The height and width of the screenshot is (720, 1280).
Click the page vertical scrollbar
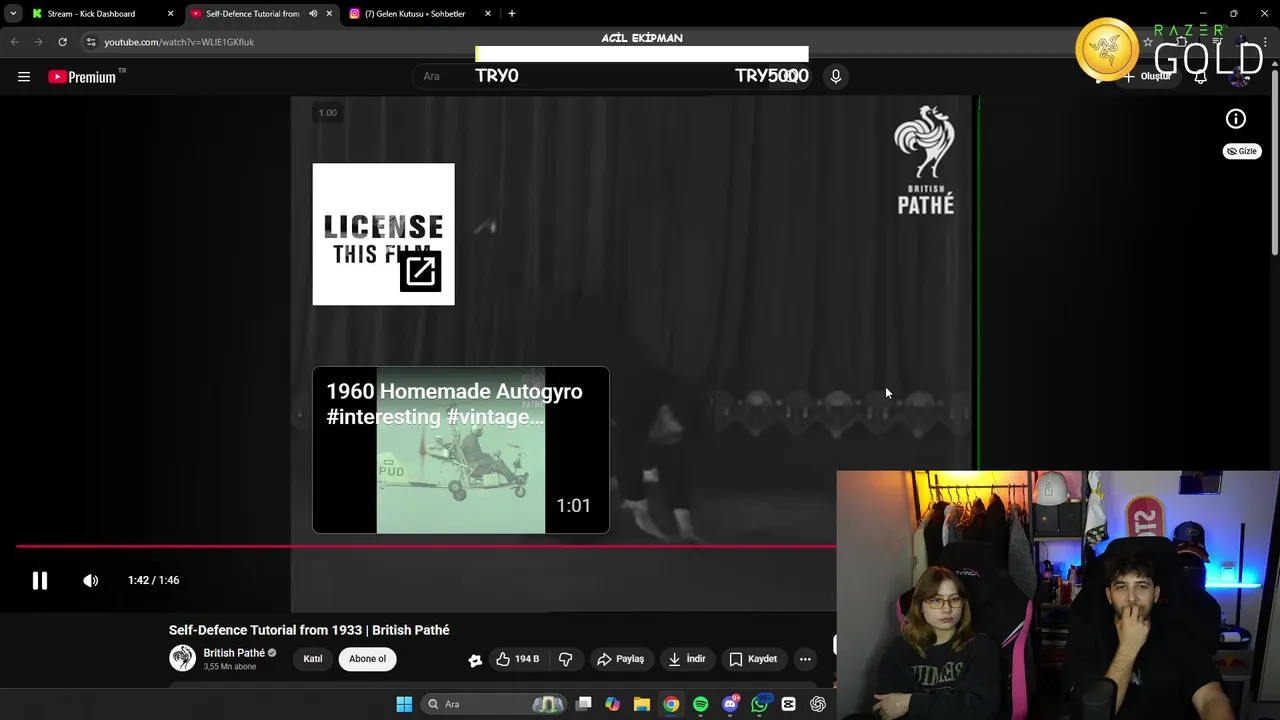(1274, 160)
